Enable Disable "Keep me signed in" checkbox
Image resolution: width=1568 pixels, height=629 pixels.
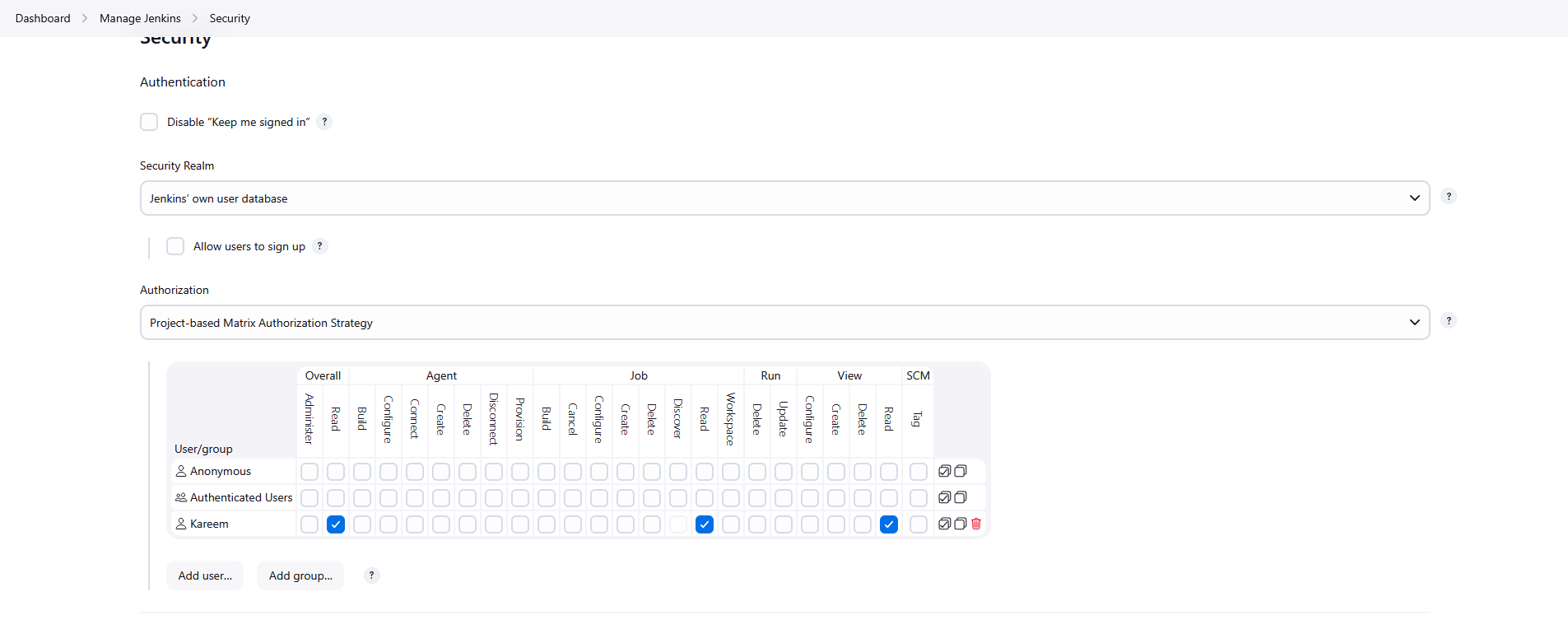pyautogui.click(x=149, y=122)
